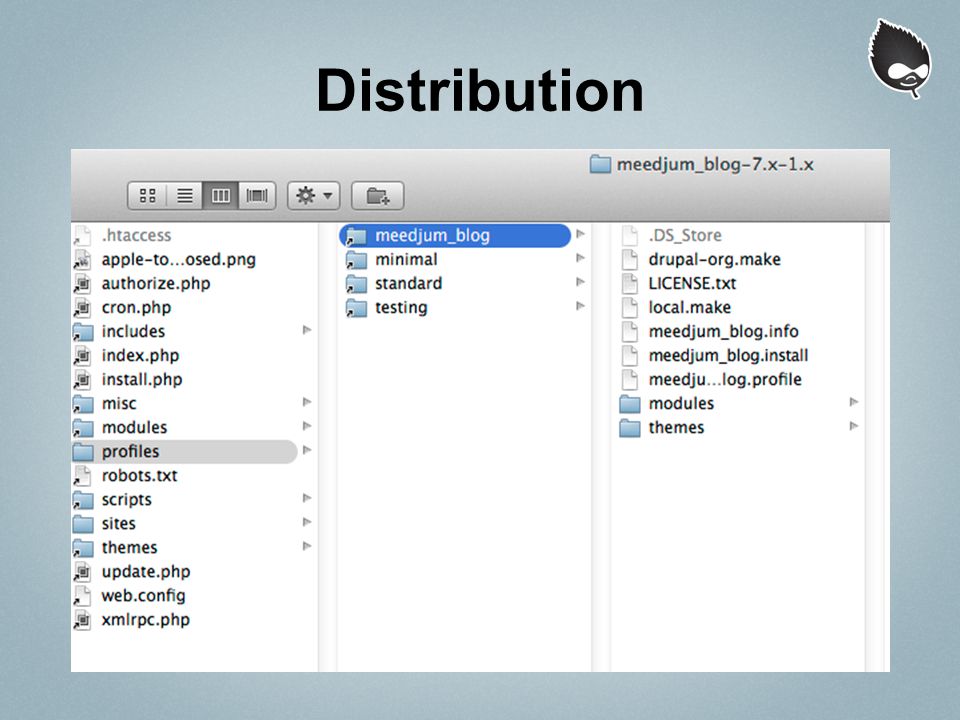Expand themes arrow in third column
The image size is (960, 720).
click(x=854, y=426)
